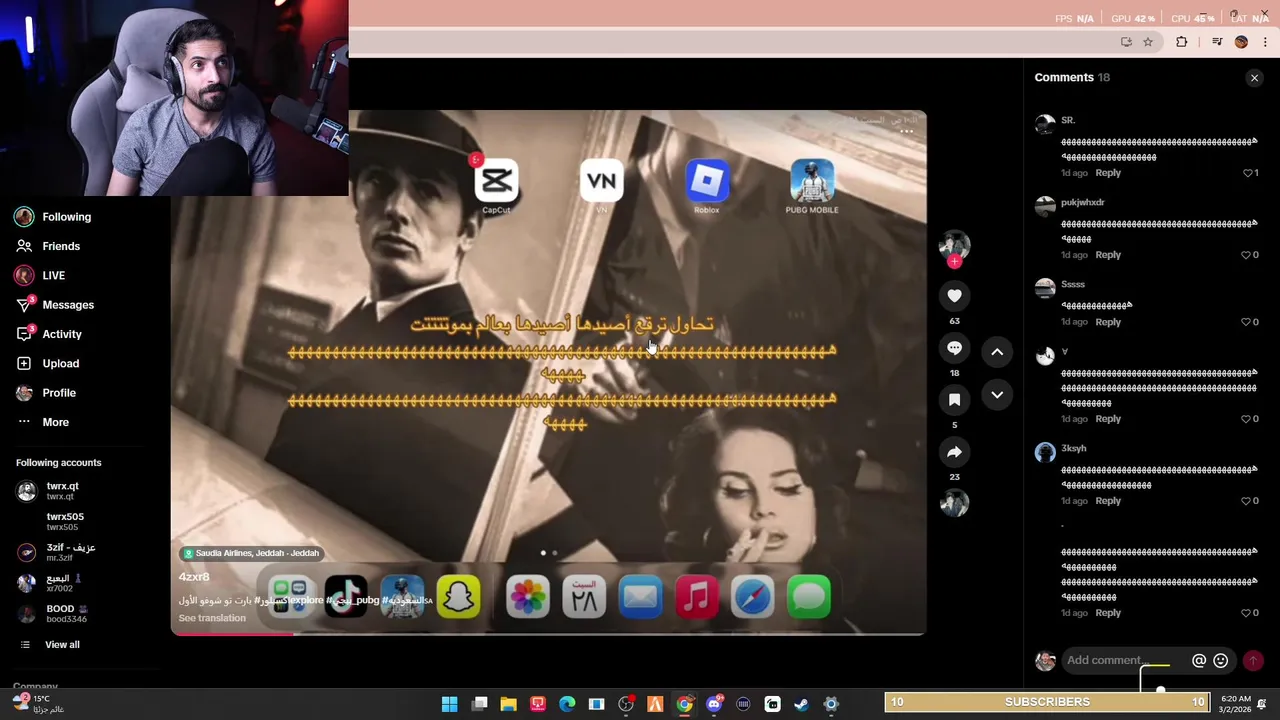Open File Explorer from the taskbar

tap(508, 704)
